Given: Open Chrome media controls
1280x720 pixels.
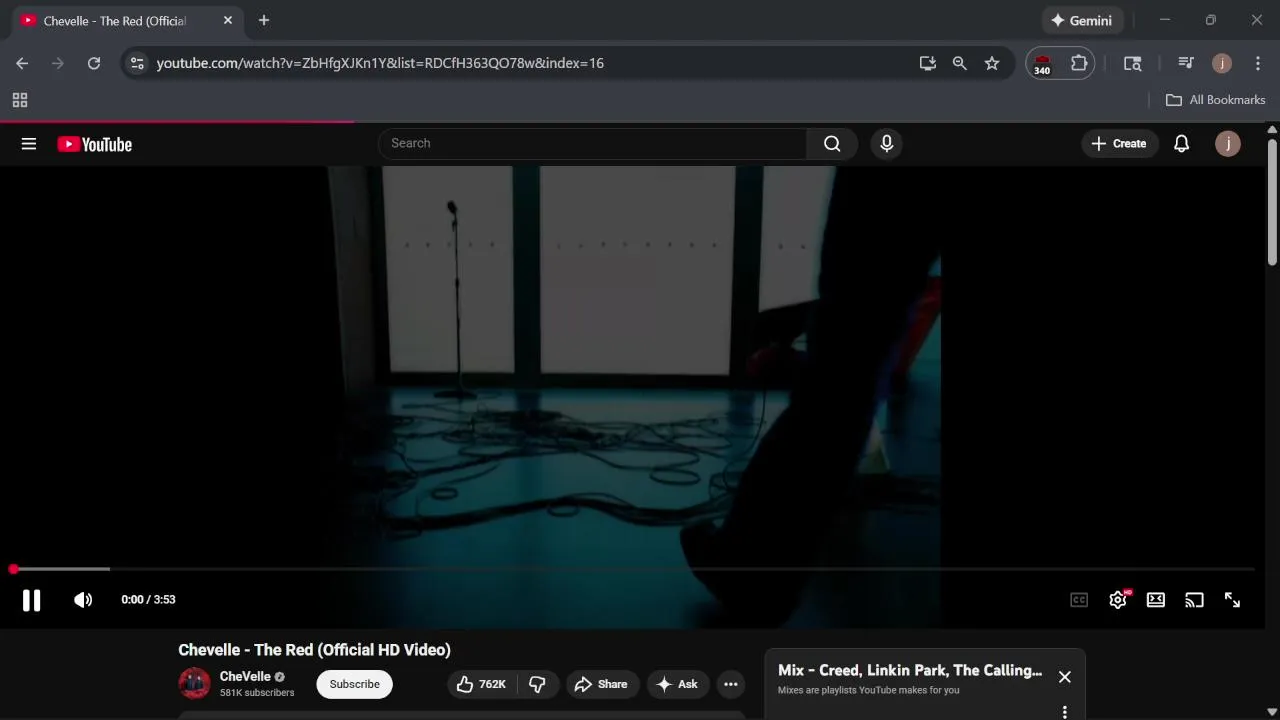Looking at the screenshot, I should point(1186,63).
